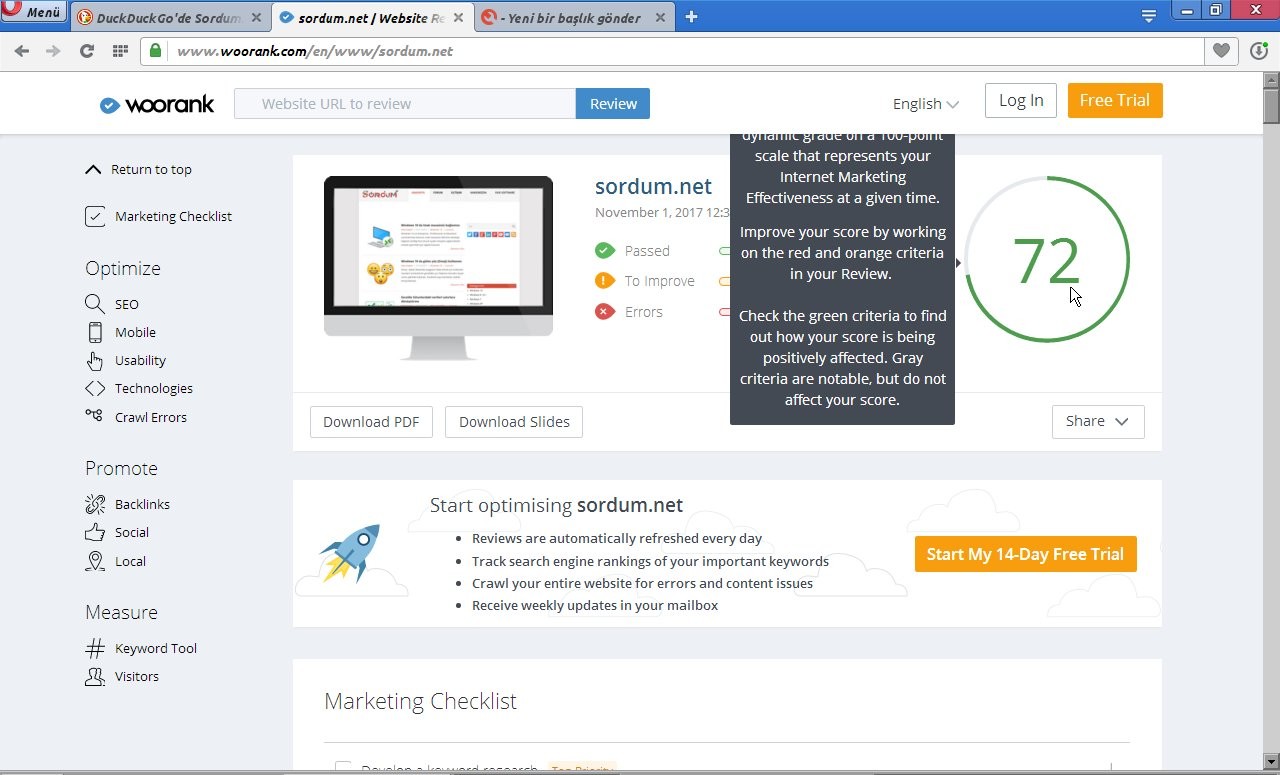Click the 72 score progress circle
The width and height of the screenshot is (1280, 775).
click(x=1046, y=260)
